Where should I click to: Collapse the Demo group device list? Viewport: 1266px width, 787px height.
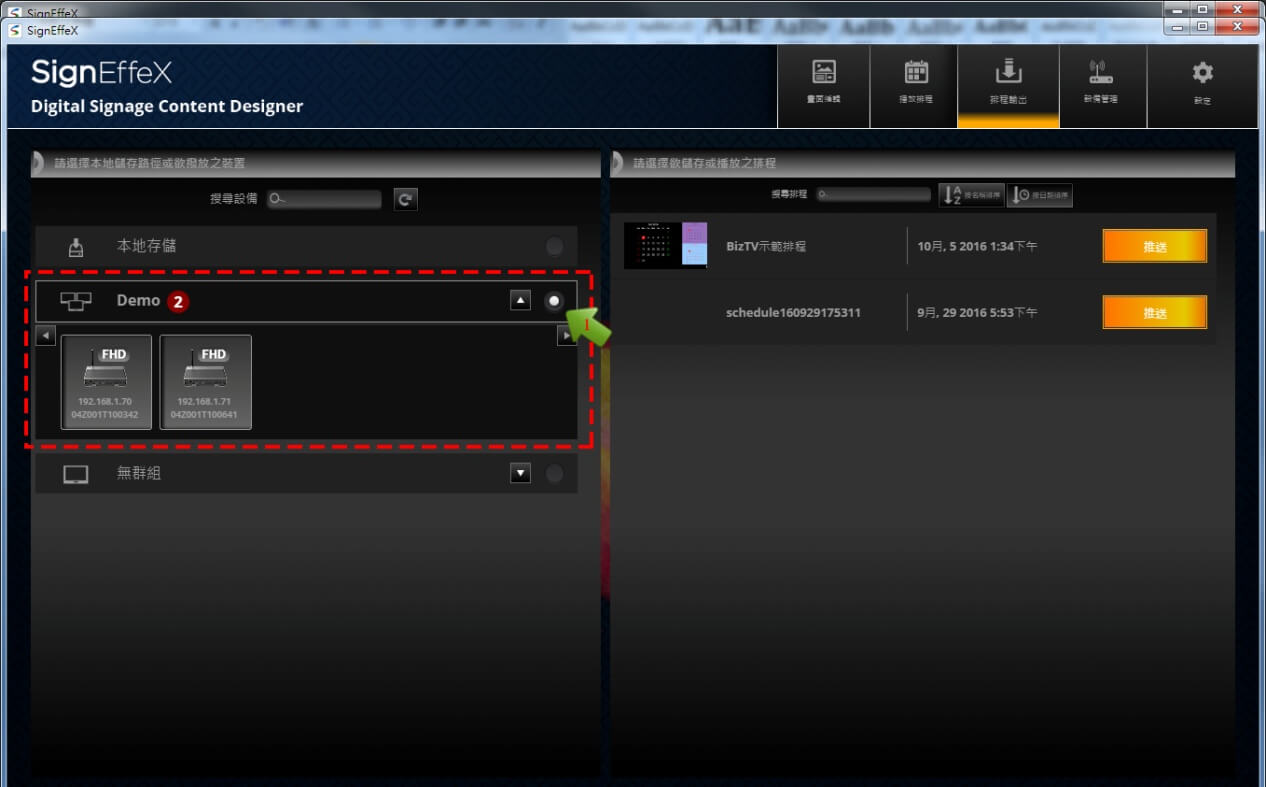520,301
